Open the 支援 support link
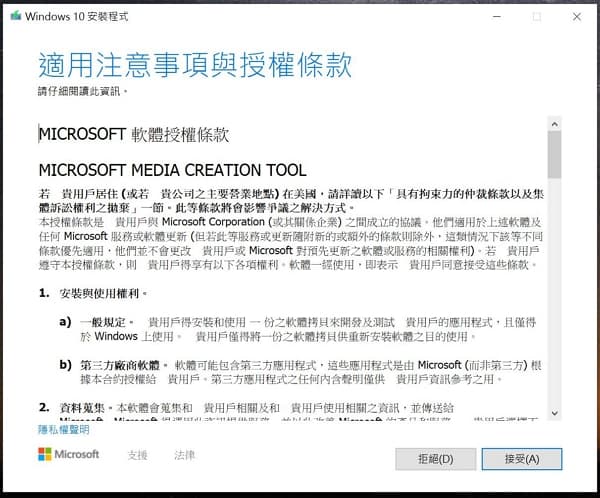Screen dimensions: 600x498 pyautogui.click(x=137, y=455)
